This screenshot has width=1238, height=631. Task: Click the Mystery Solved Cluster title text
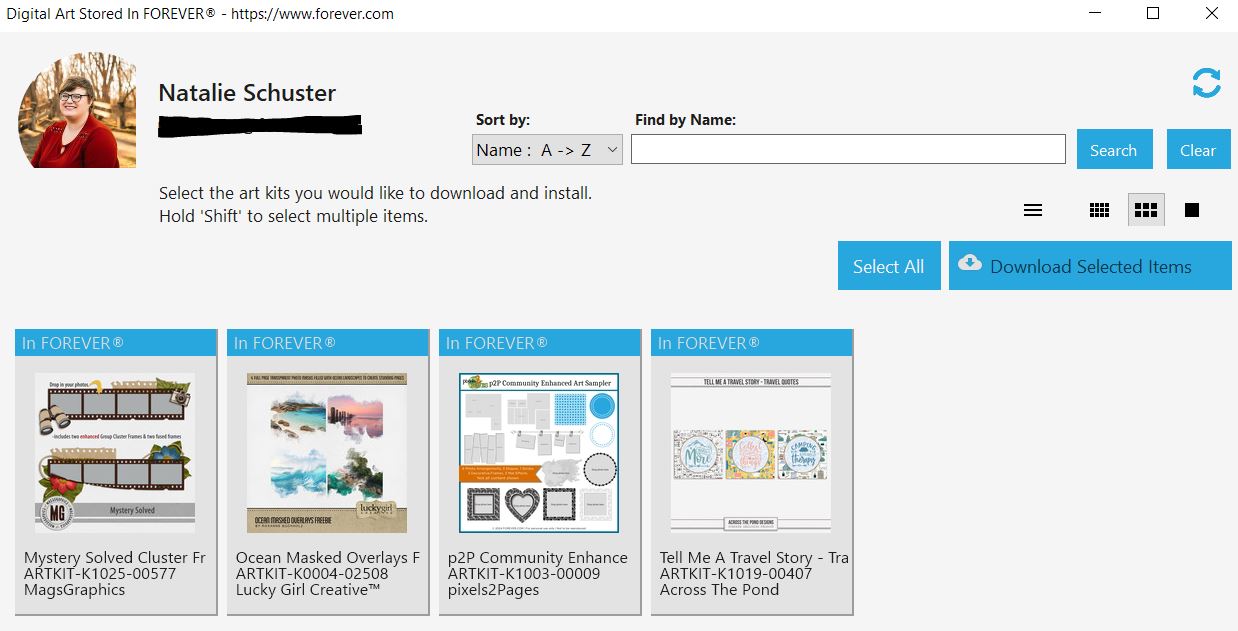click(115, 558)
